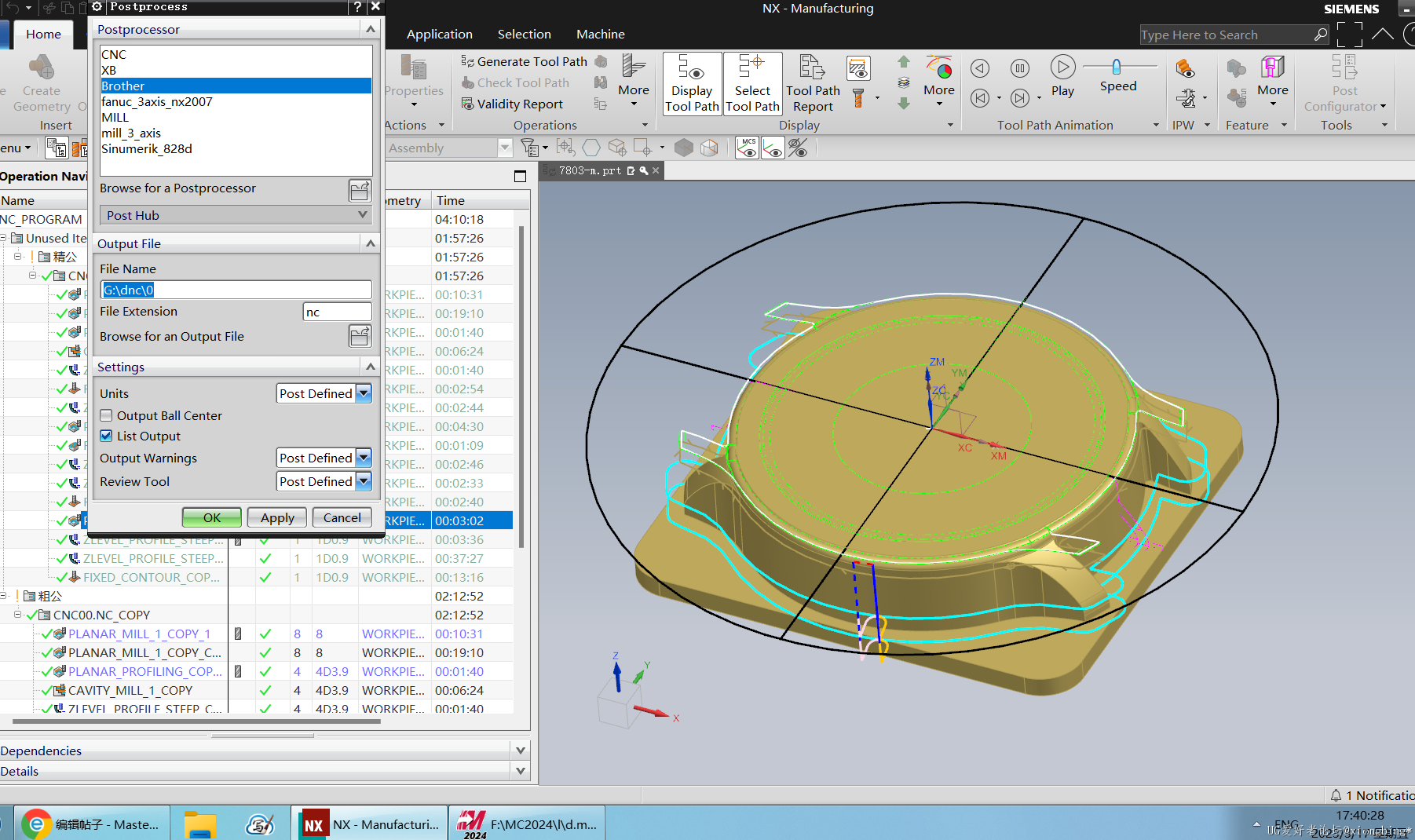Open File Explorer from taskbar
Image resolution: width=1415 pixels, height=840 pixels.
[x=200, y=824]
